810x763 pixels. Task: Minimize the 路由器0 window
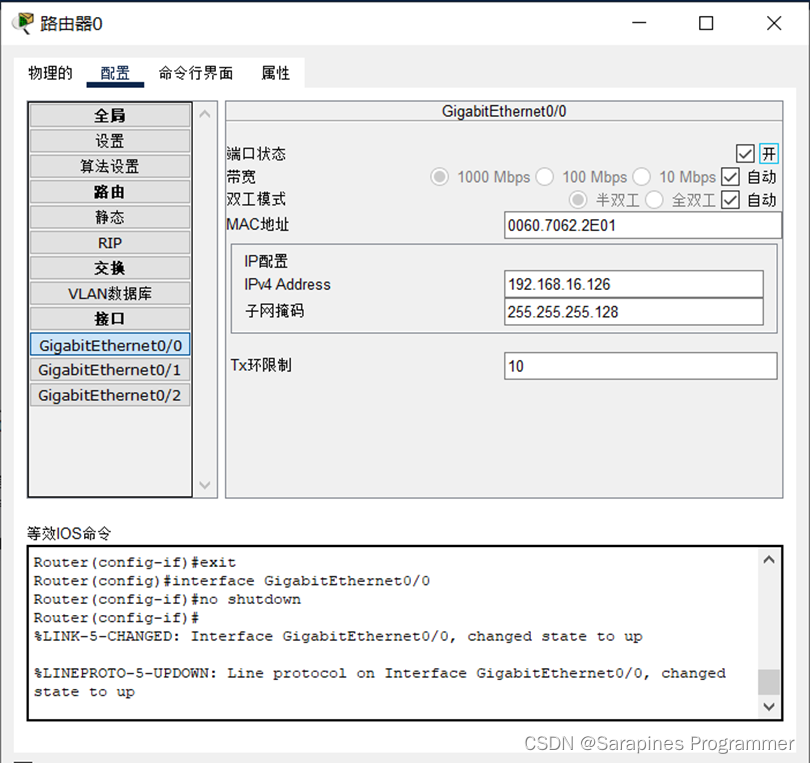tap(639, 23)
